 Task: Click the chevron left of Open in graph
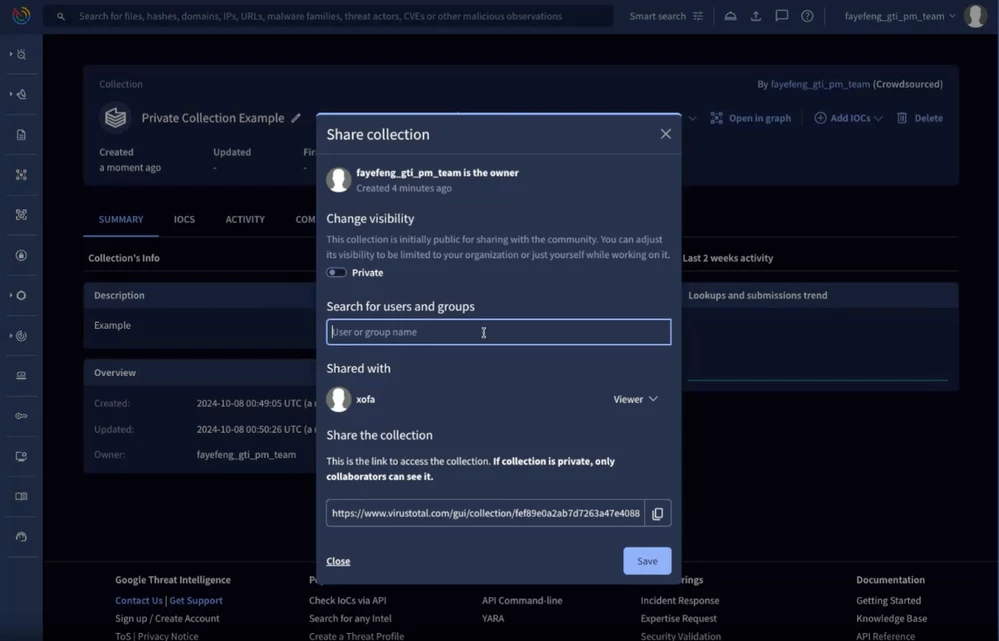tap(693, 118)
